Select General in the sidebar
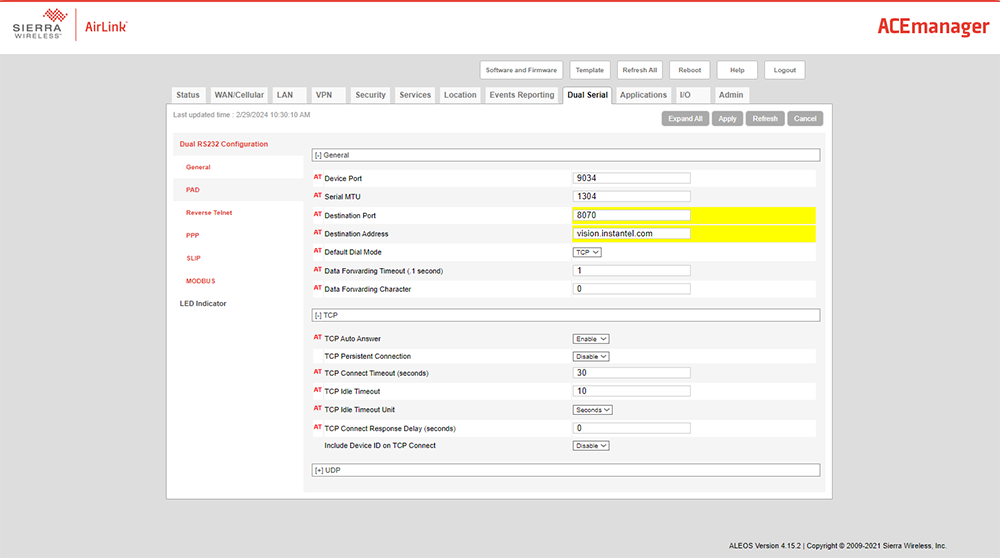The image size is (1000, 558). tap(198, 167)
